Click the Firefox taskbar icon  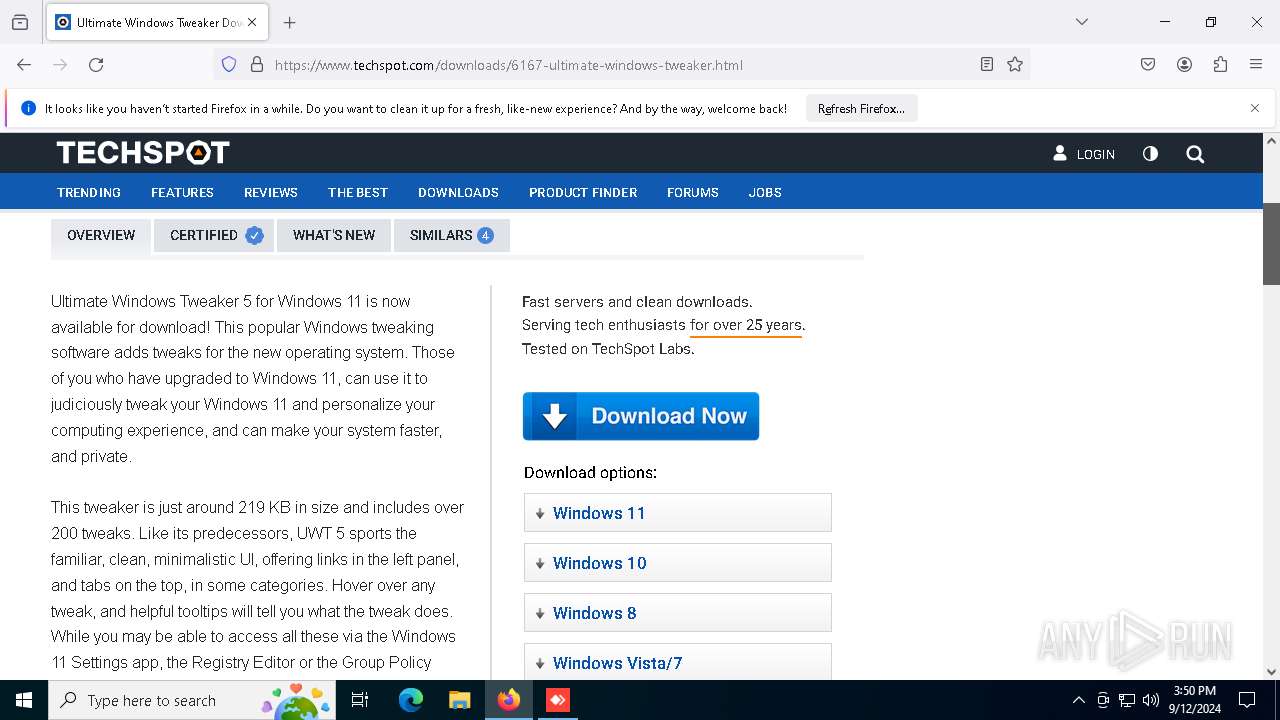(509, 700)
